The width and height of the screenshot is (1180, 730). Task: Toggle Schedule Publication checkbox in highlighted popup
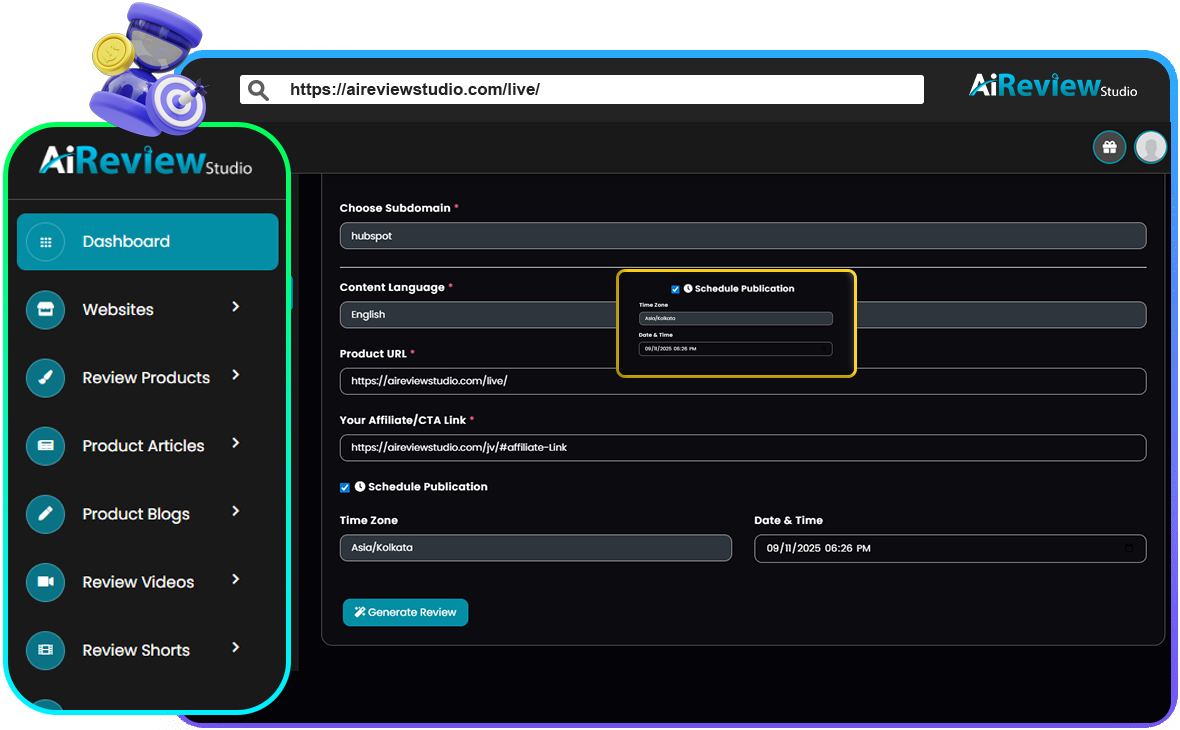pyautogui.click(x=675, y=289)
